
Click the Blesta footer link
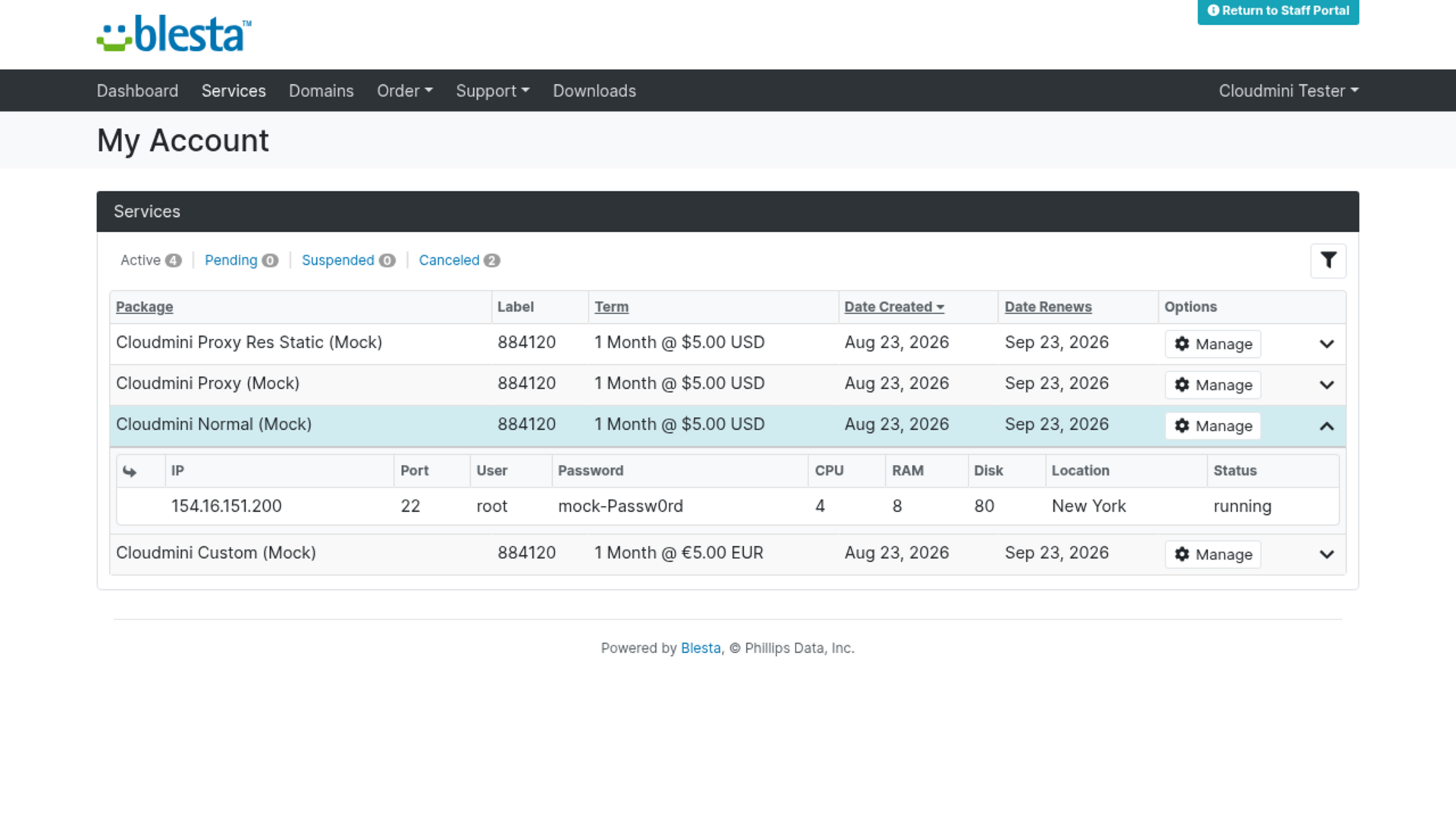pyautogui.click(x=701, y=648)
